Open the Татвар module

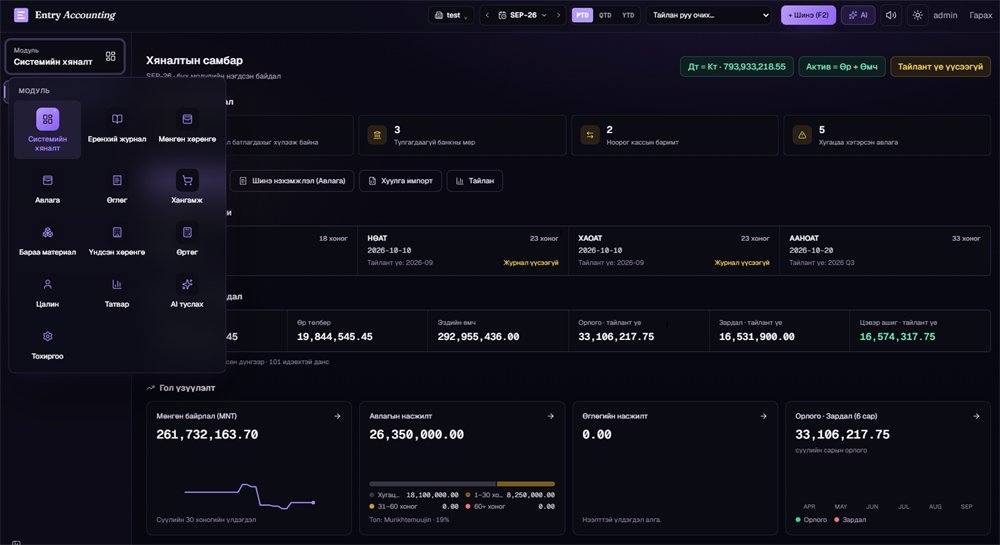117,293
